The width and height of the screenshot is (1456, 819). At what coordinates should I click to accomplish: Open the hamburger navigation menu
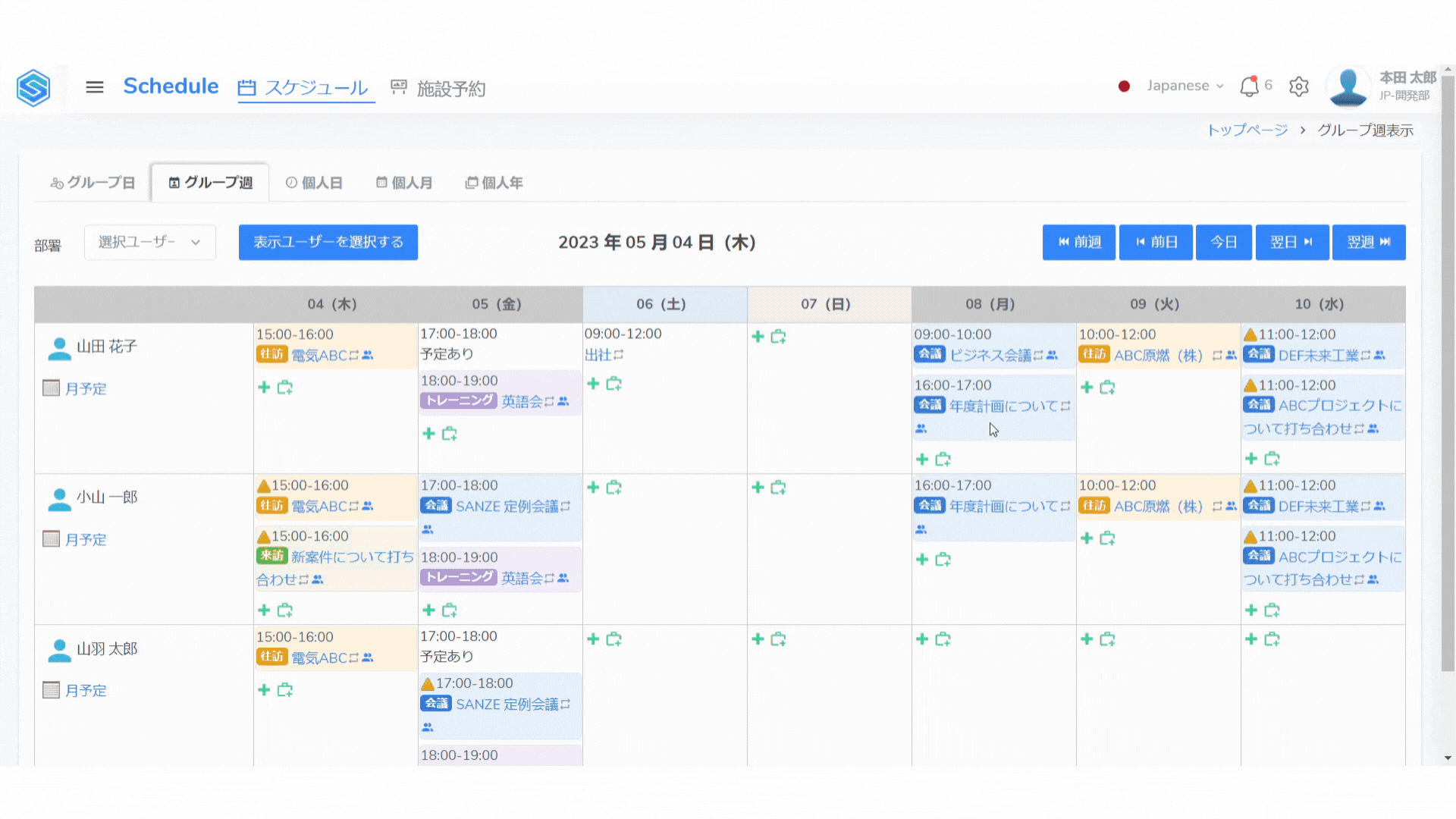[95, 87]
